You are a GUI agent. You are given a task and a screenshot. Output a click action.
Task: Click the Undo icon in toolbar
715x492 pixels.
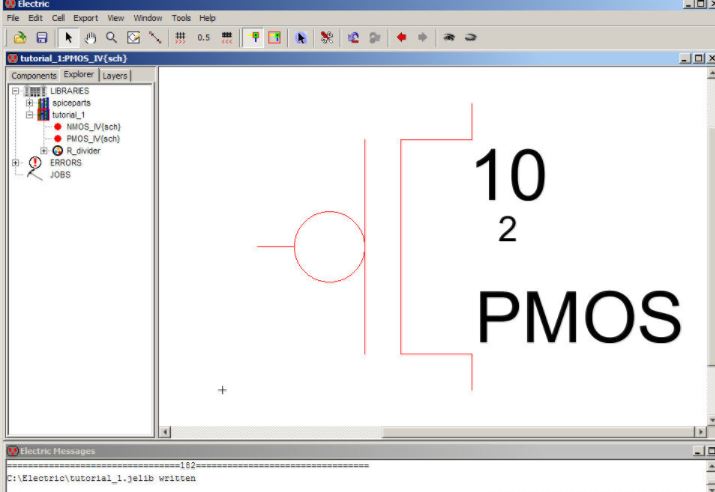tap(353, 38)
